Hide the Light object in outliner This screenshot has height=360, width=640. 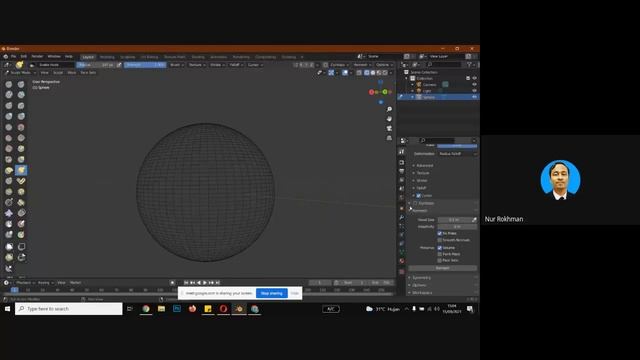474,91
